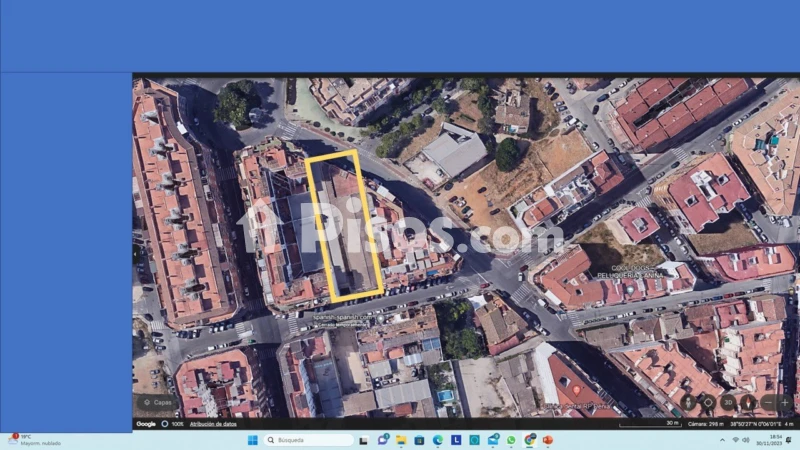This screenshot has width=800, height=450.
Task: Open the Mail app in taskbar
Action: tap(493, 440)
